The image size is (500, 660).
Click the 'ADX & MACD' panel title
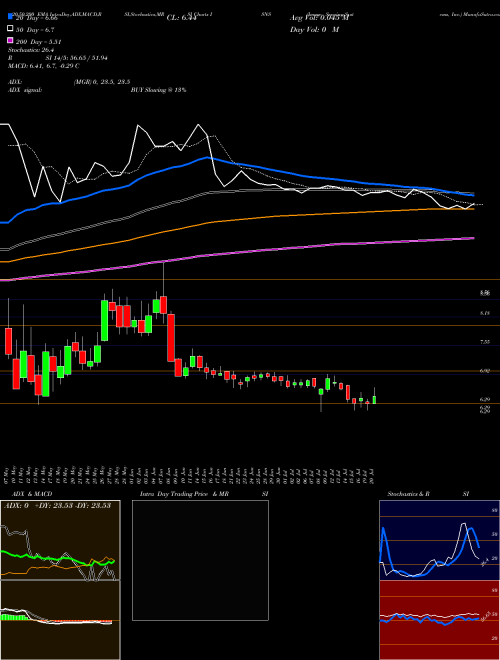point(32,494)
